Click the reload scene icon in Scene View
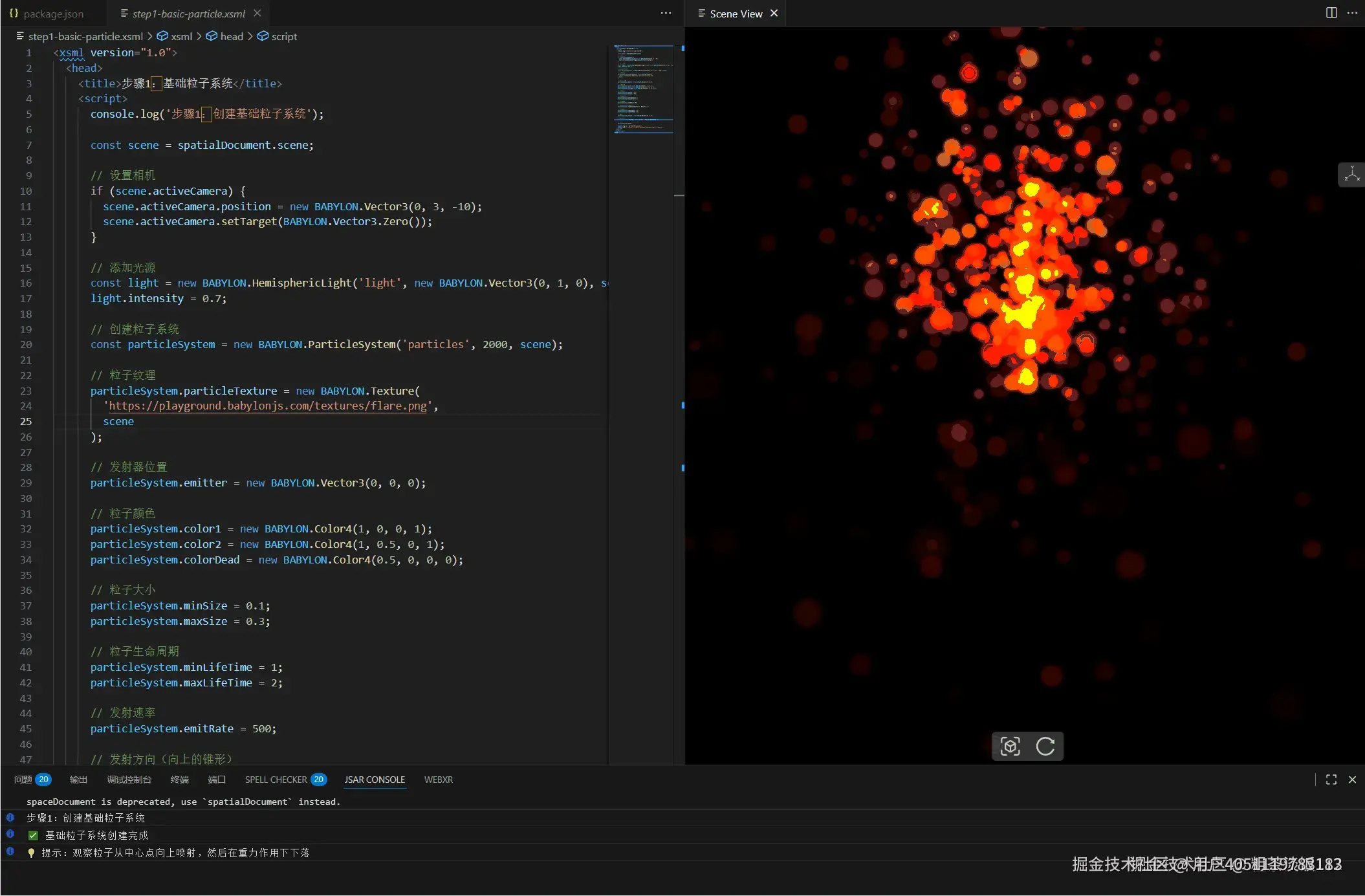Image resolution: width=1365 pixels, height=896 pixels. (x=1045, y=746)
